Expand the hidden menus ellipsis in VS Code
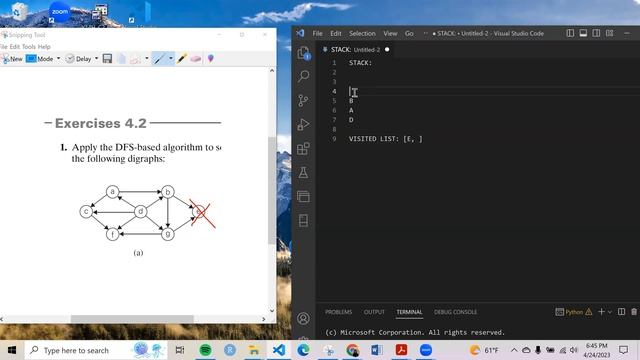This screenshot has height=360, width=640. (x=425, y=33)
